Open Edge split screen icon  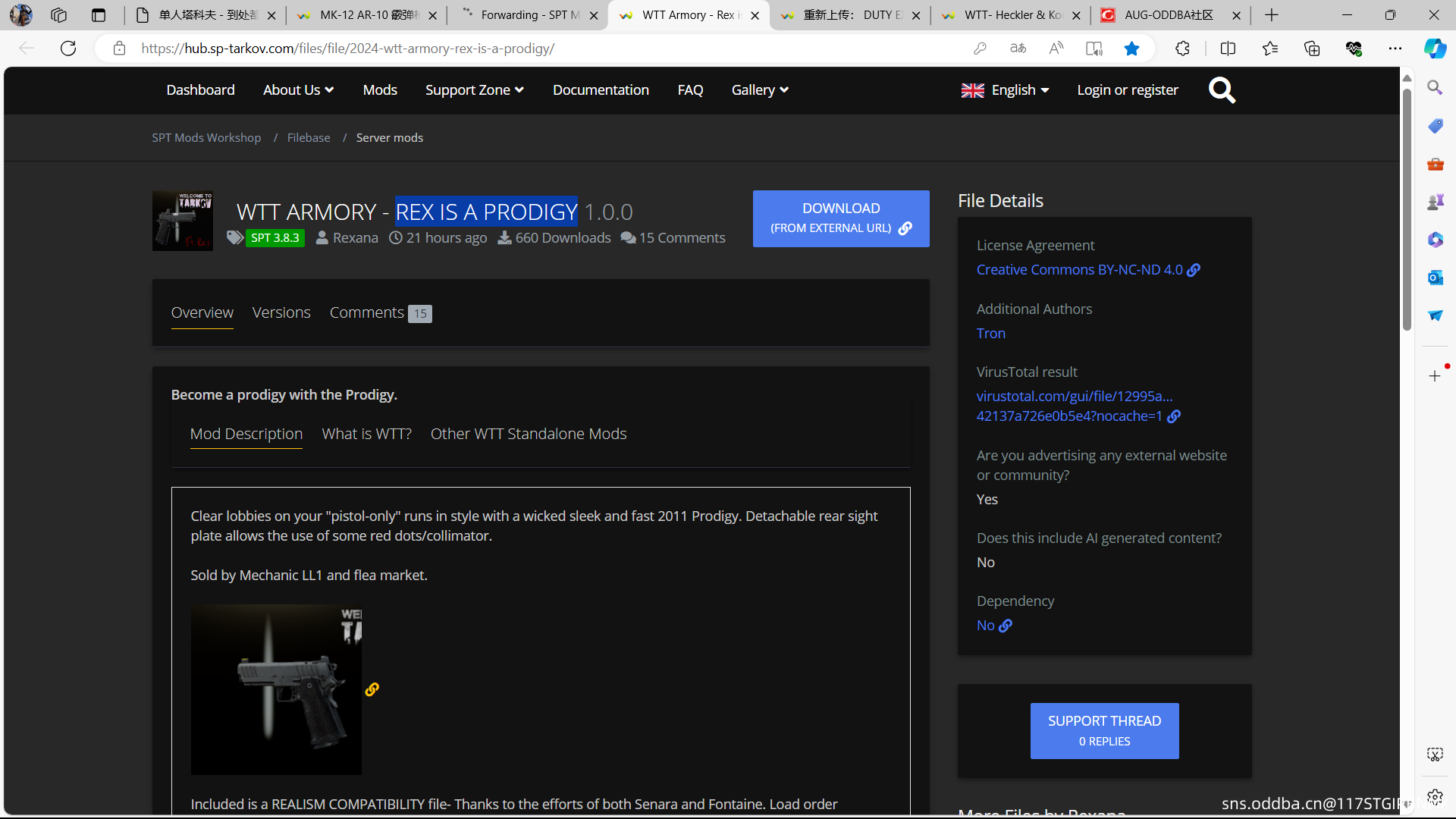coord(1228,49)
